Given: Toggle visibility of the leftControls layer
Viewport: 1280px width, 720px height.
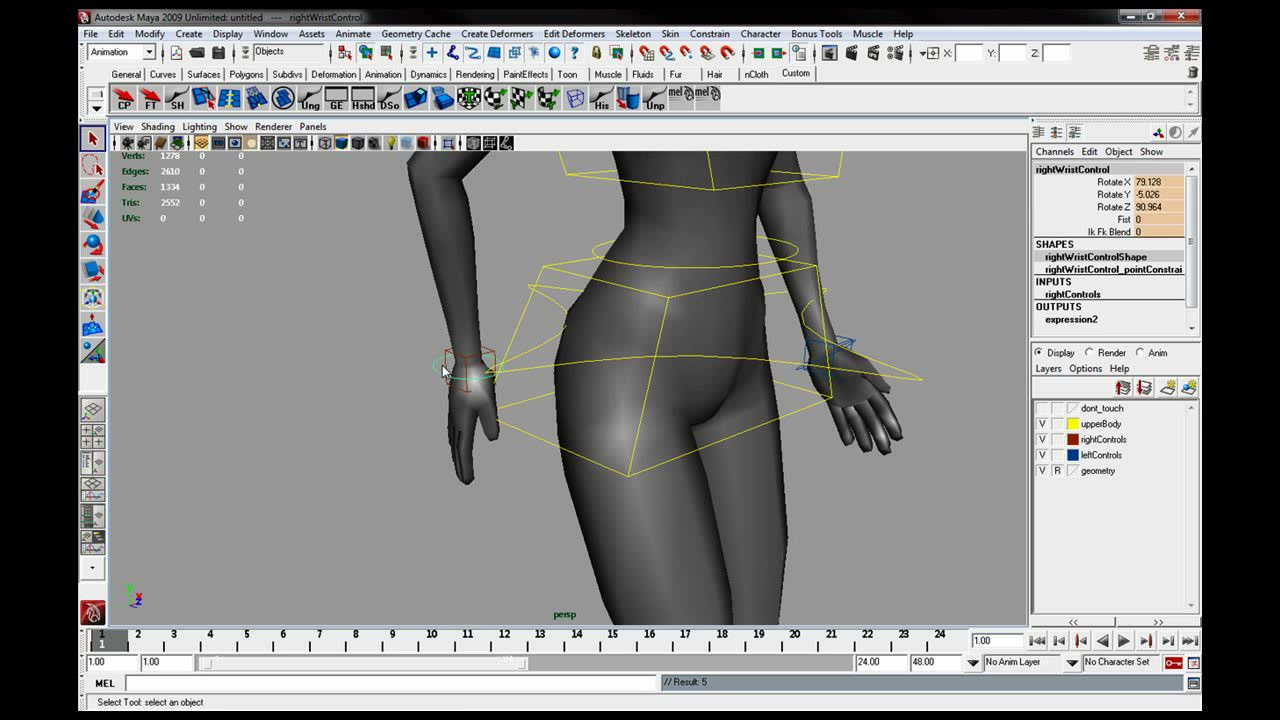Looking at the screenshot, I should click(1042, 455).
